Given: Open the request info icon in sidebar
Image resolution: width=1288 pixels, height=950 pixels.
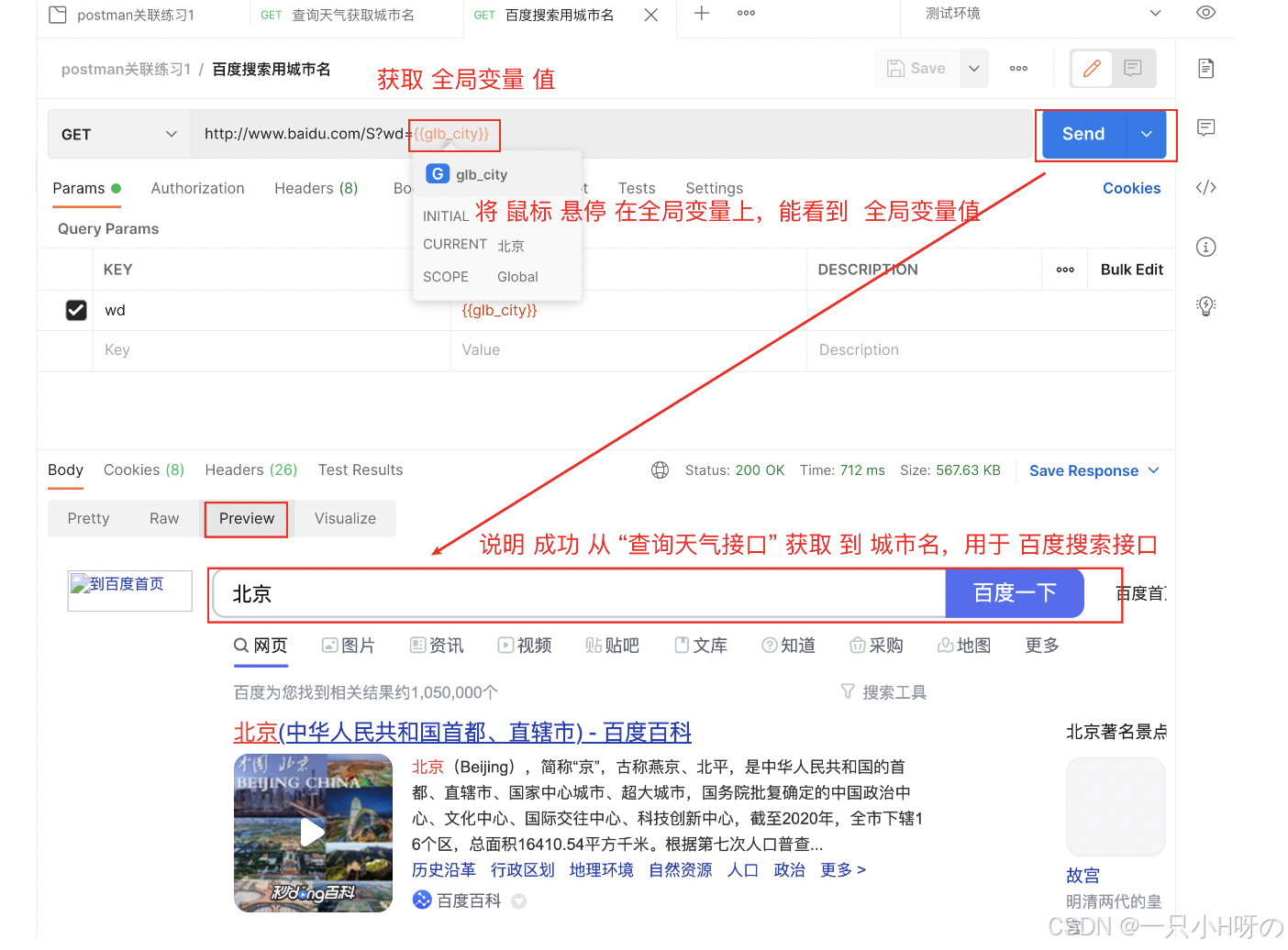Looking at the screenshot, I should [1205, 247].
